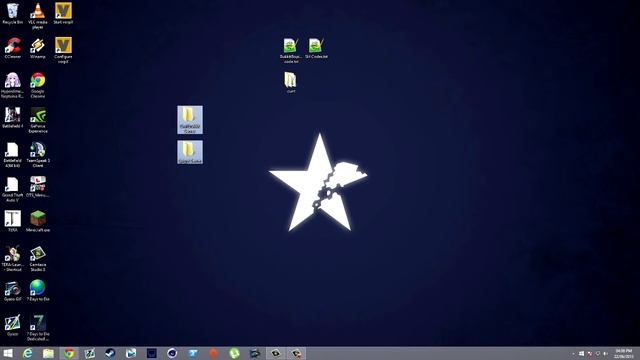The image size is (640, 360).
Task: Launch VLC media player shortcut
Action: [x=38, y=16]
